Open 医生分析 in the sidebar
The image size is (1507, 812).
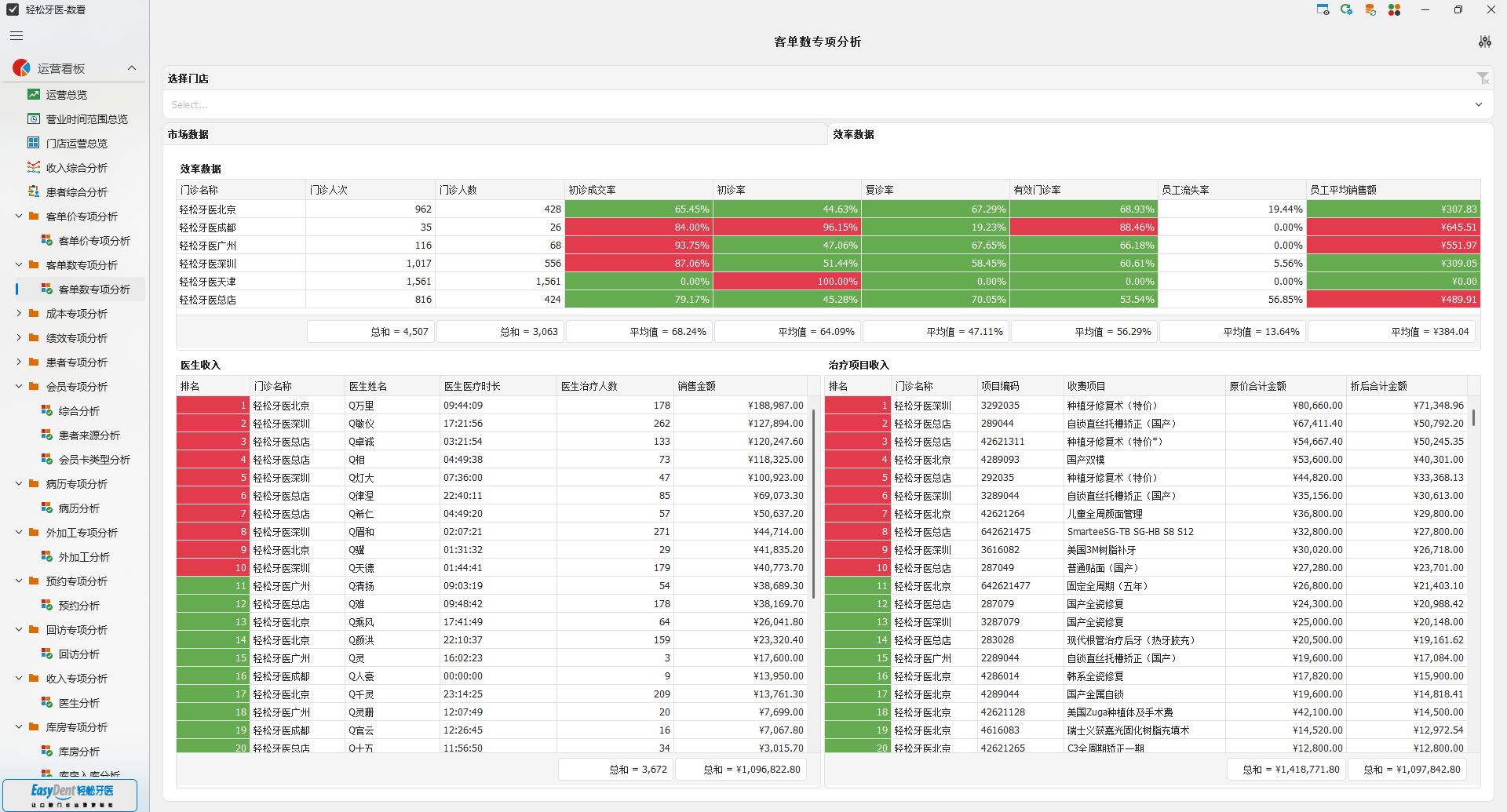[x=78, y=703]
